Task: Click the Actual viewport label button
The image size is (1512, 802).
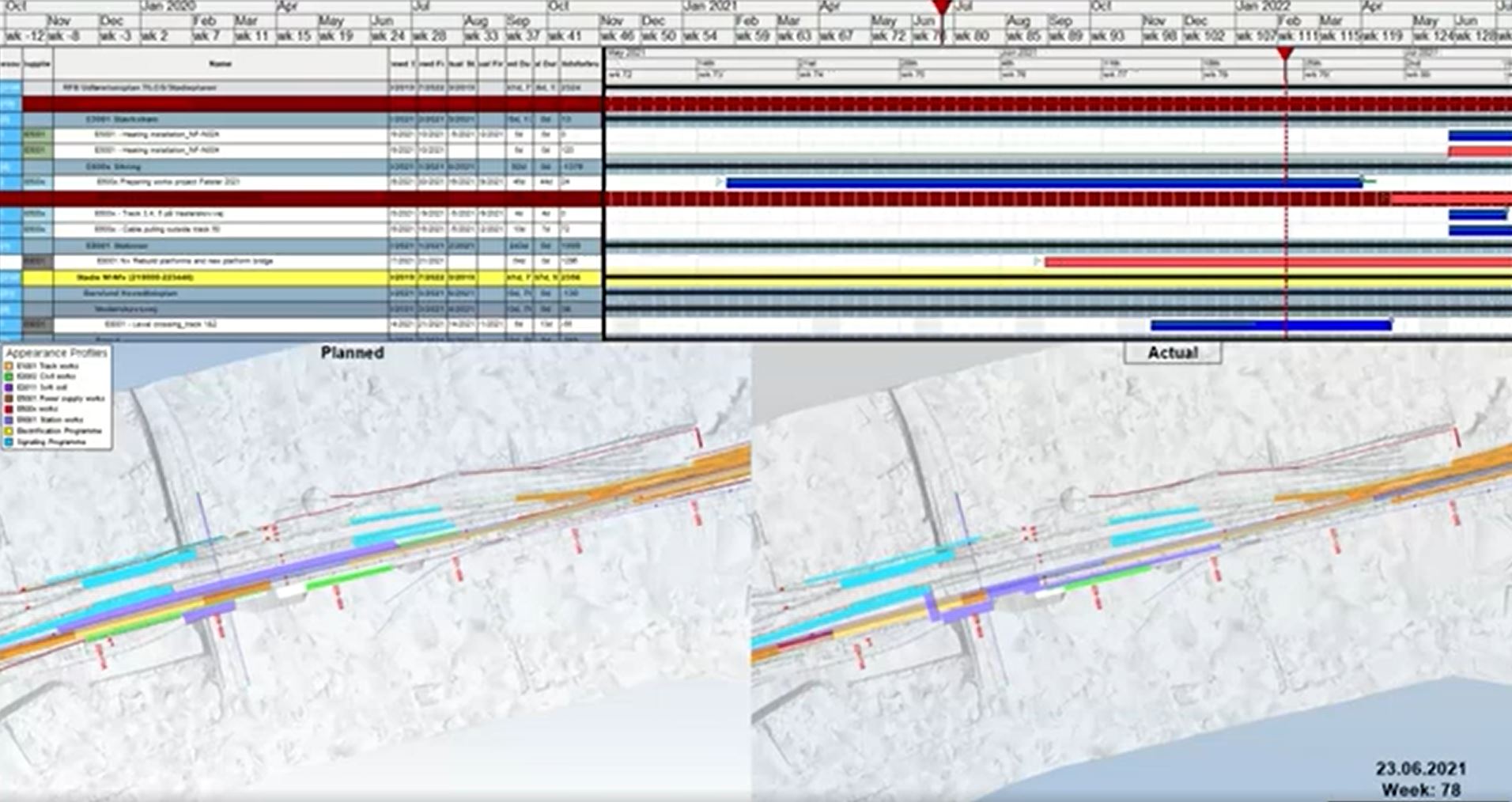Action: [x=1173, y=353]
